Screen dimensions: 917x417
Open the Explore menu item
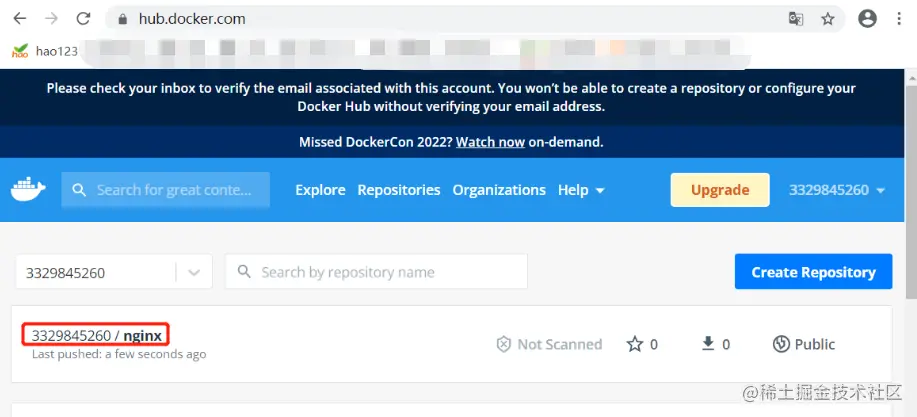point(320,190)
